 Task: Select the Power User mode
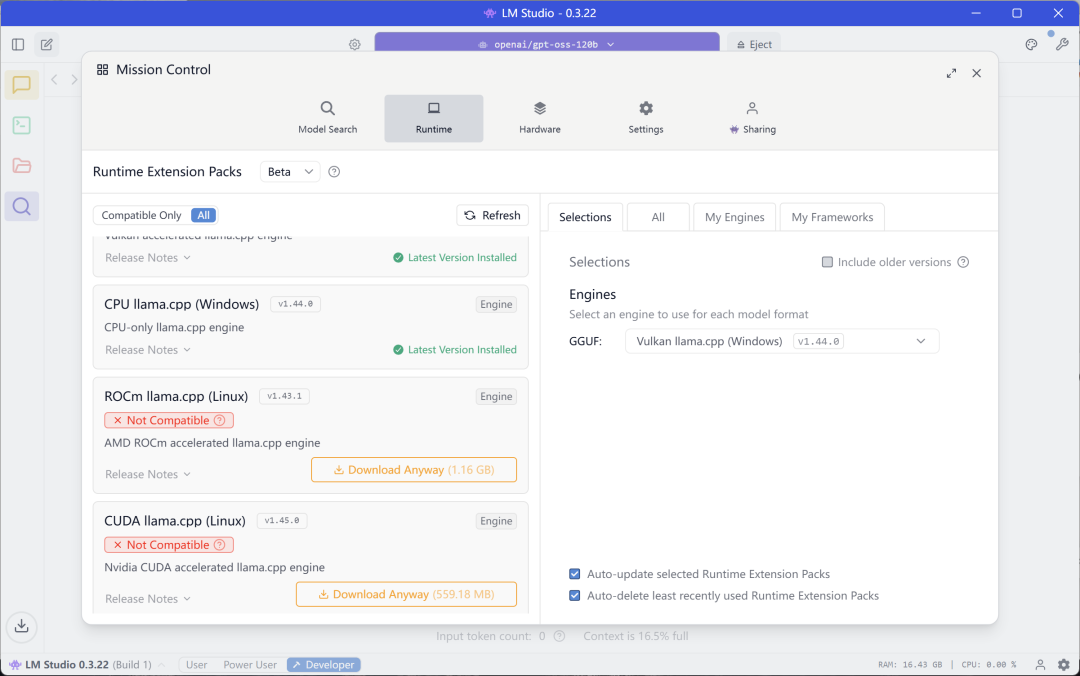pos(251,665)
